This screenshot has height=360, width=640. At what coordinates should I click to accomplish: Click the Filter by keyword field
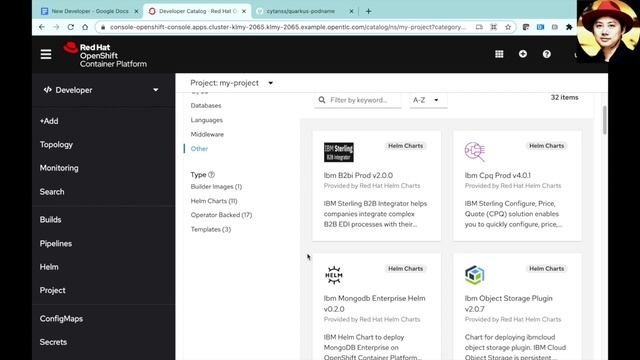pyautogui.click(x=358, y=100)
